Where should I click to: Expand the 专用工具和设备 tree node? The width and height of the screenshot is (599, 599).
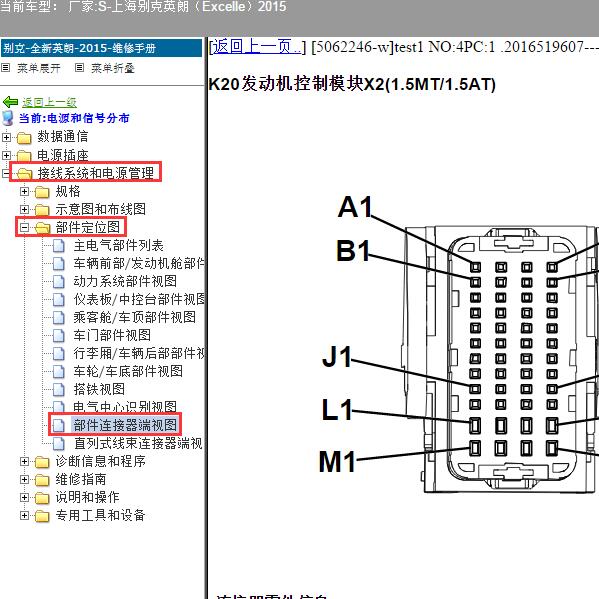[24, 515]
